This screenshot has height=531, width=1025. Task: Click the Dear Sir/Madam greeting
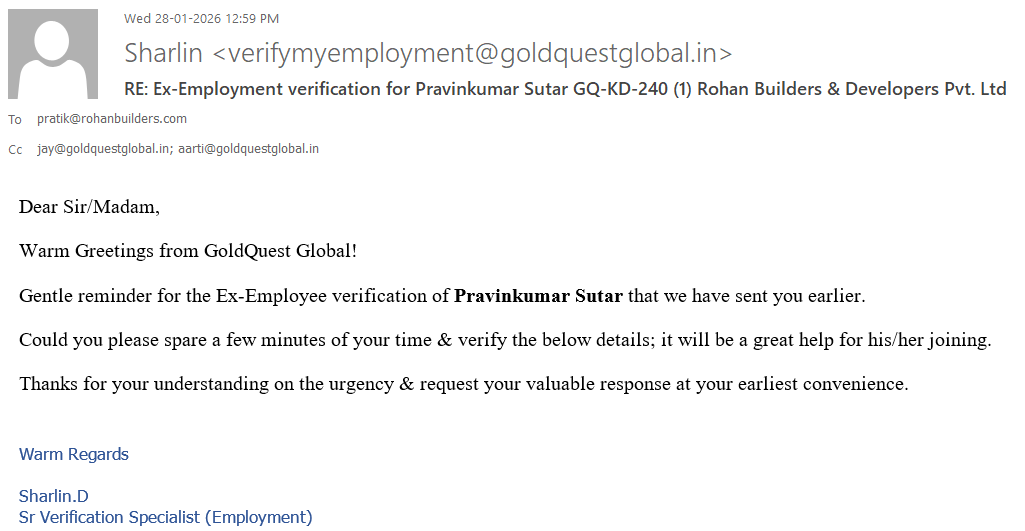pos(89,208)
